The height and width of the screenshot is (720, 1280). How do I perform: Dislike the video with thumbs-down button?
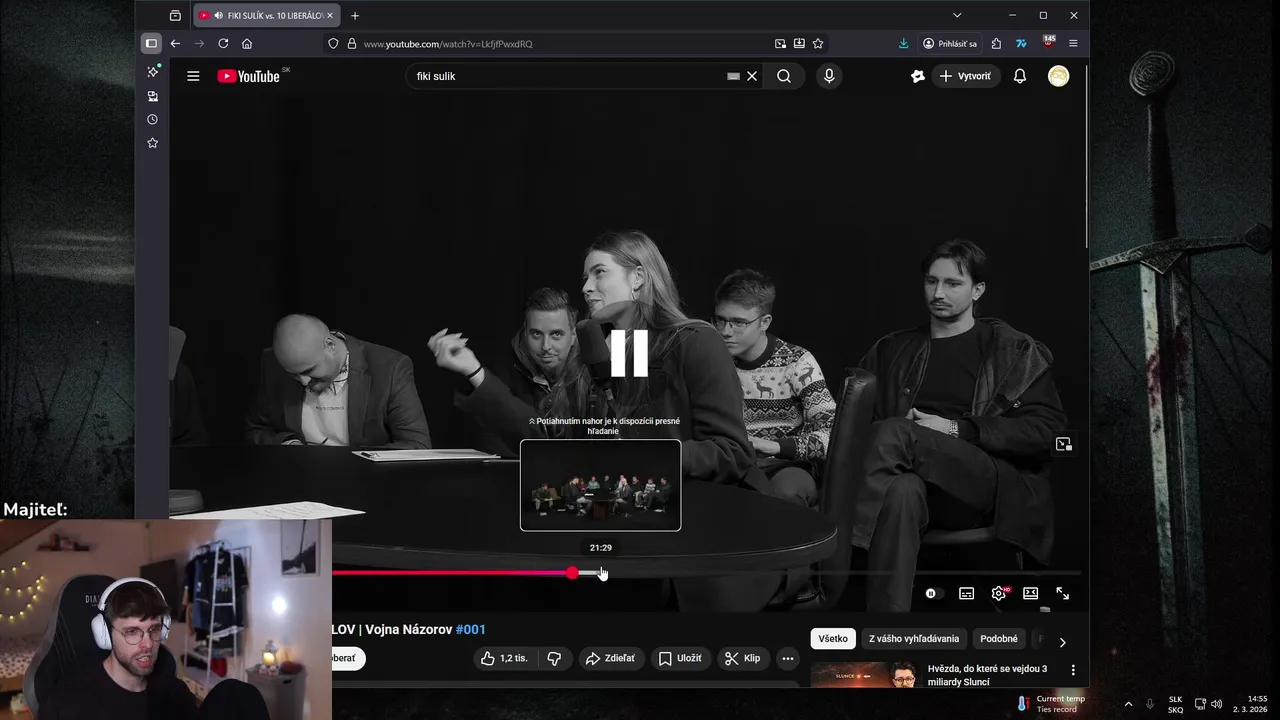554,658
